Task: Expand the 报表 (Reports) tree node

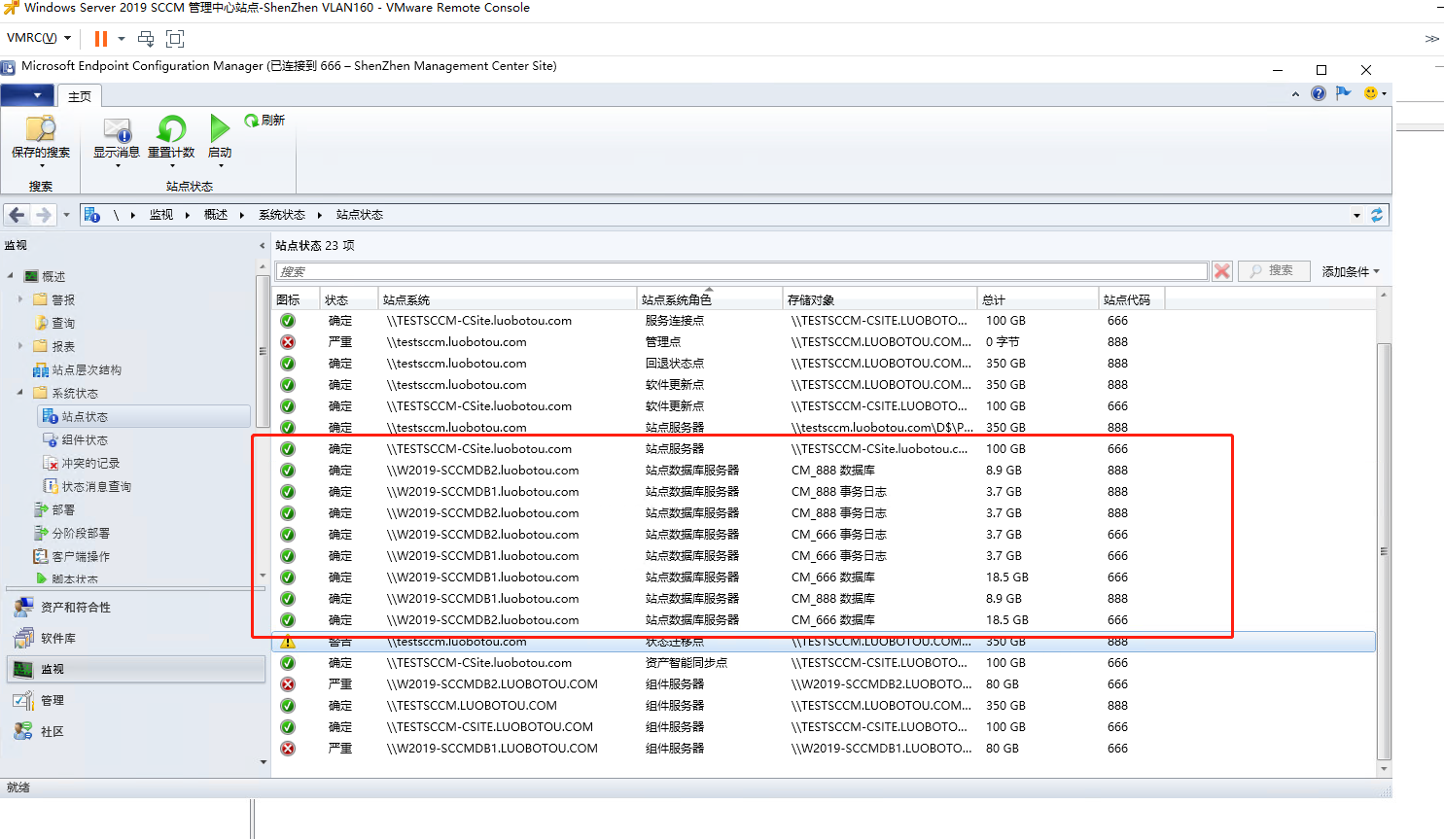Action: pyautogui.click(x=20, y=346)
